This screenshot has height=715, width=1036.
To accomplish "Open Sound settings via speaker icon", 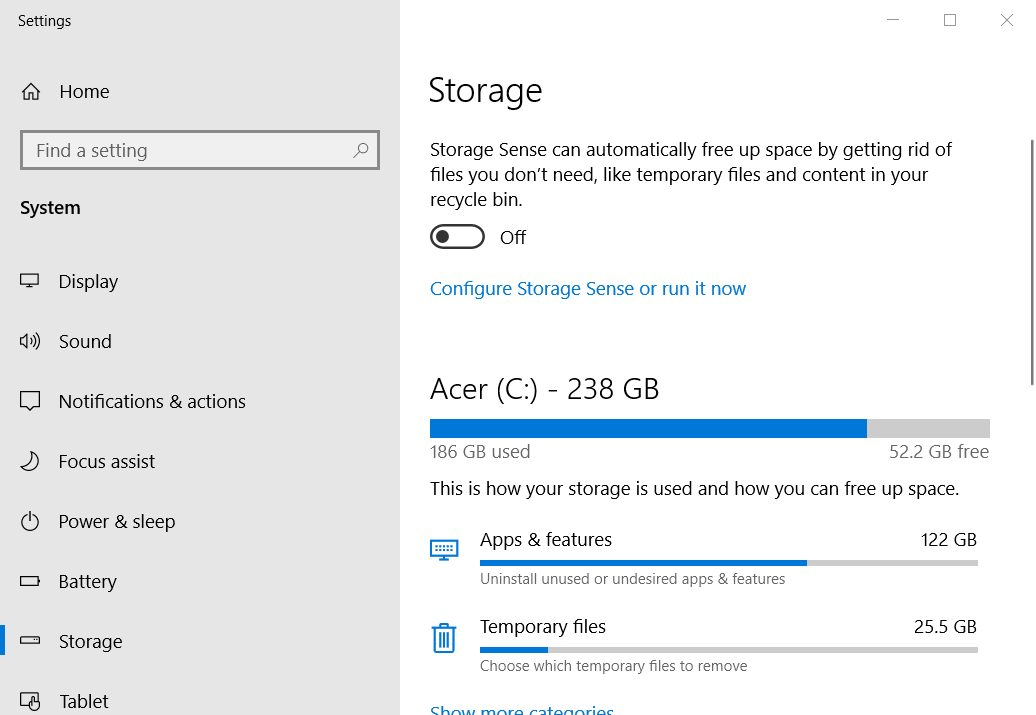I will point(31,341).
